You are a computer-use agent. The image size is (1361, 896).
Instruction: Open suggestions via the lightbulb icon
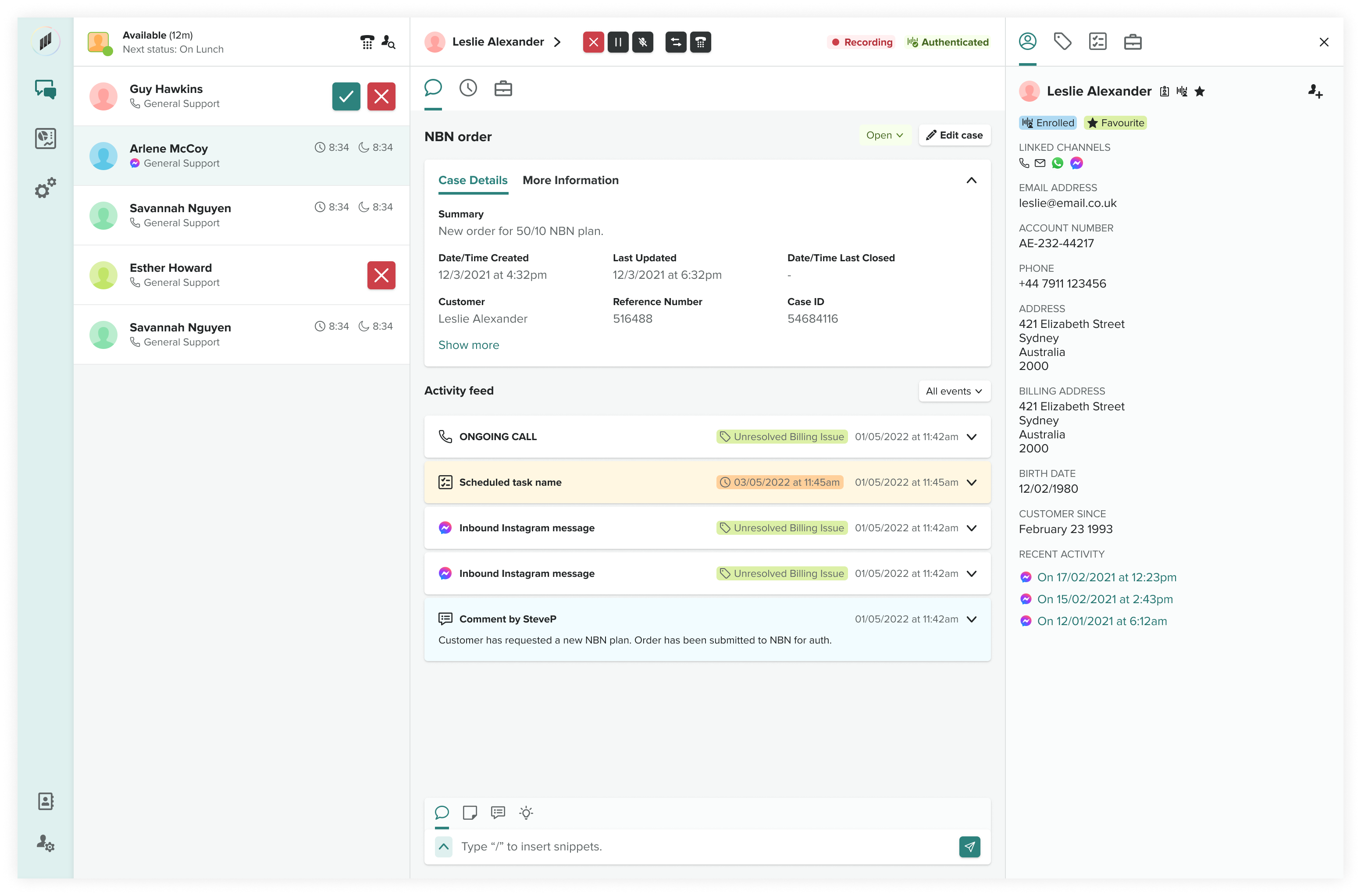click(526, 813)
